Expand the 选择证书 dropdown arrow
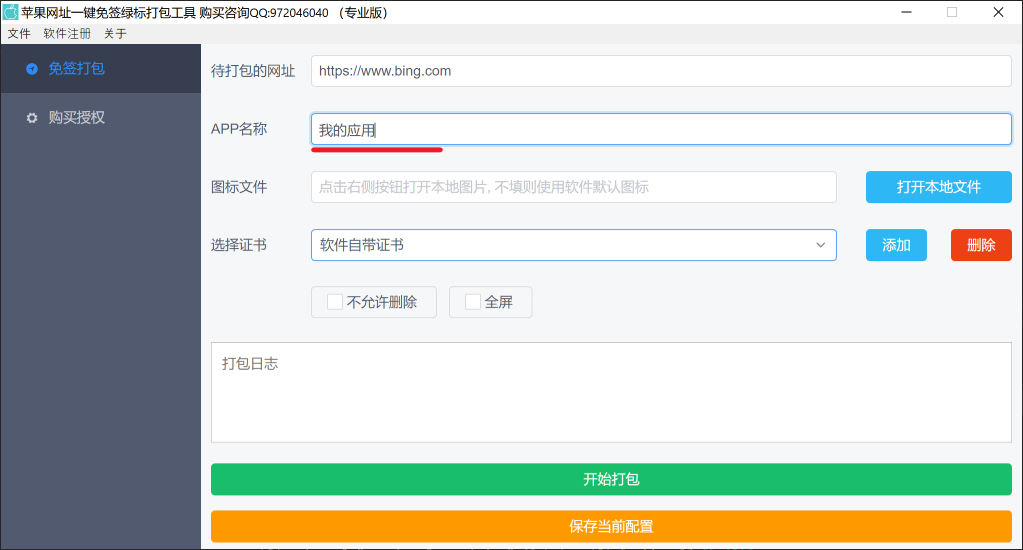Viewport: 1023px width, 550px height. [x=820, y=245]
